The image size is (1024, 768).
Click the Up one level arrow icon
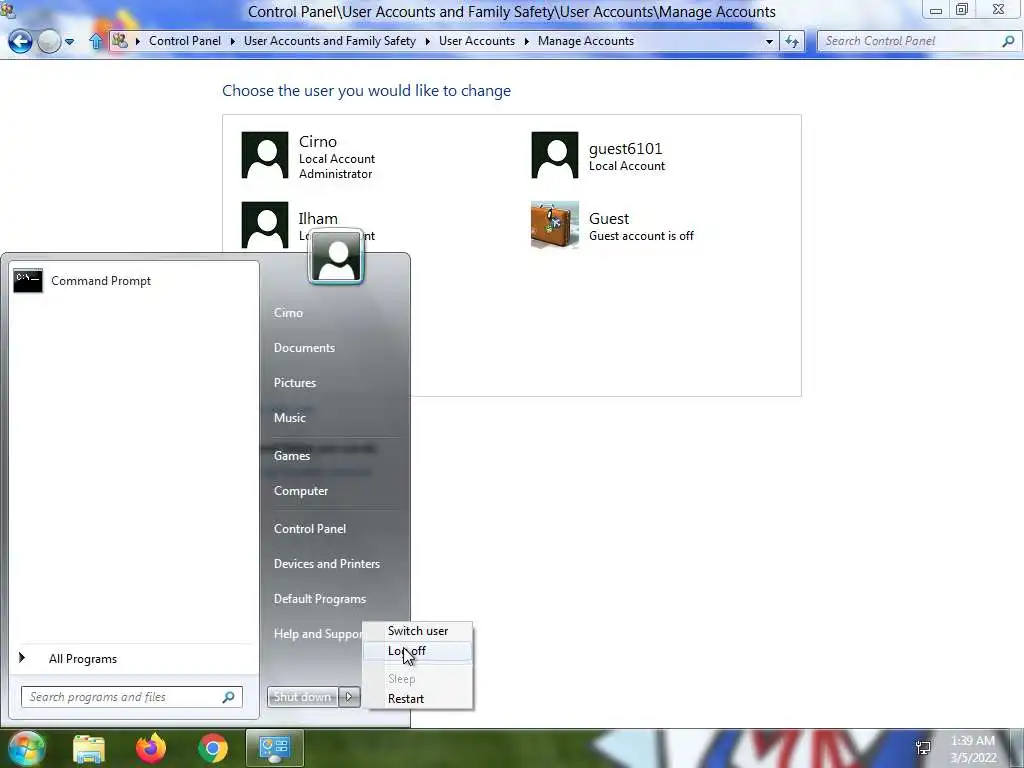coord(96,42)
